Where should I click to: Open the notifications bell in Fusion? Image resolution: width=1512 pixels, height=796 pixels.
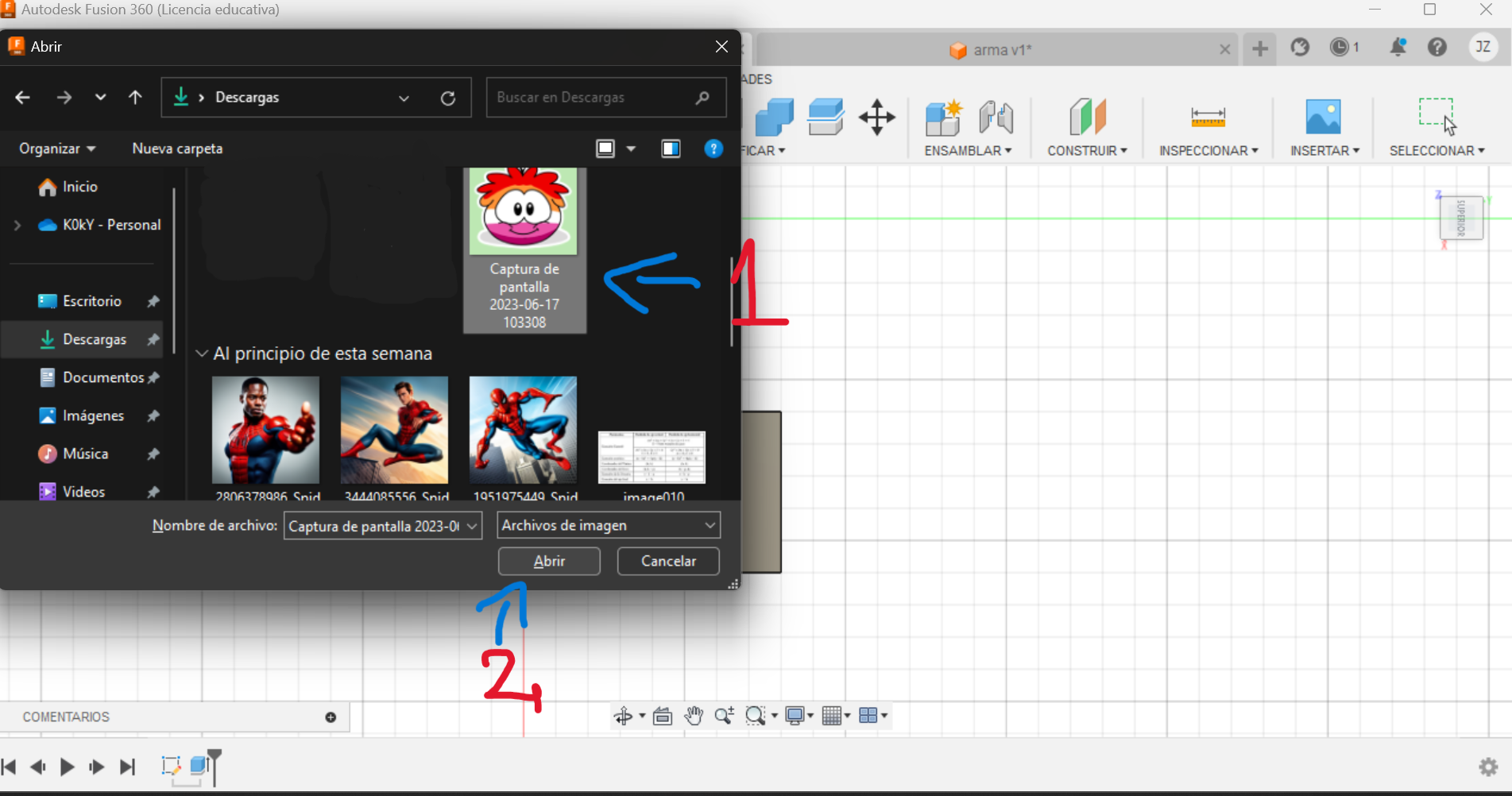[x=1398, y=48]
